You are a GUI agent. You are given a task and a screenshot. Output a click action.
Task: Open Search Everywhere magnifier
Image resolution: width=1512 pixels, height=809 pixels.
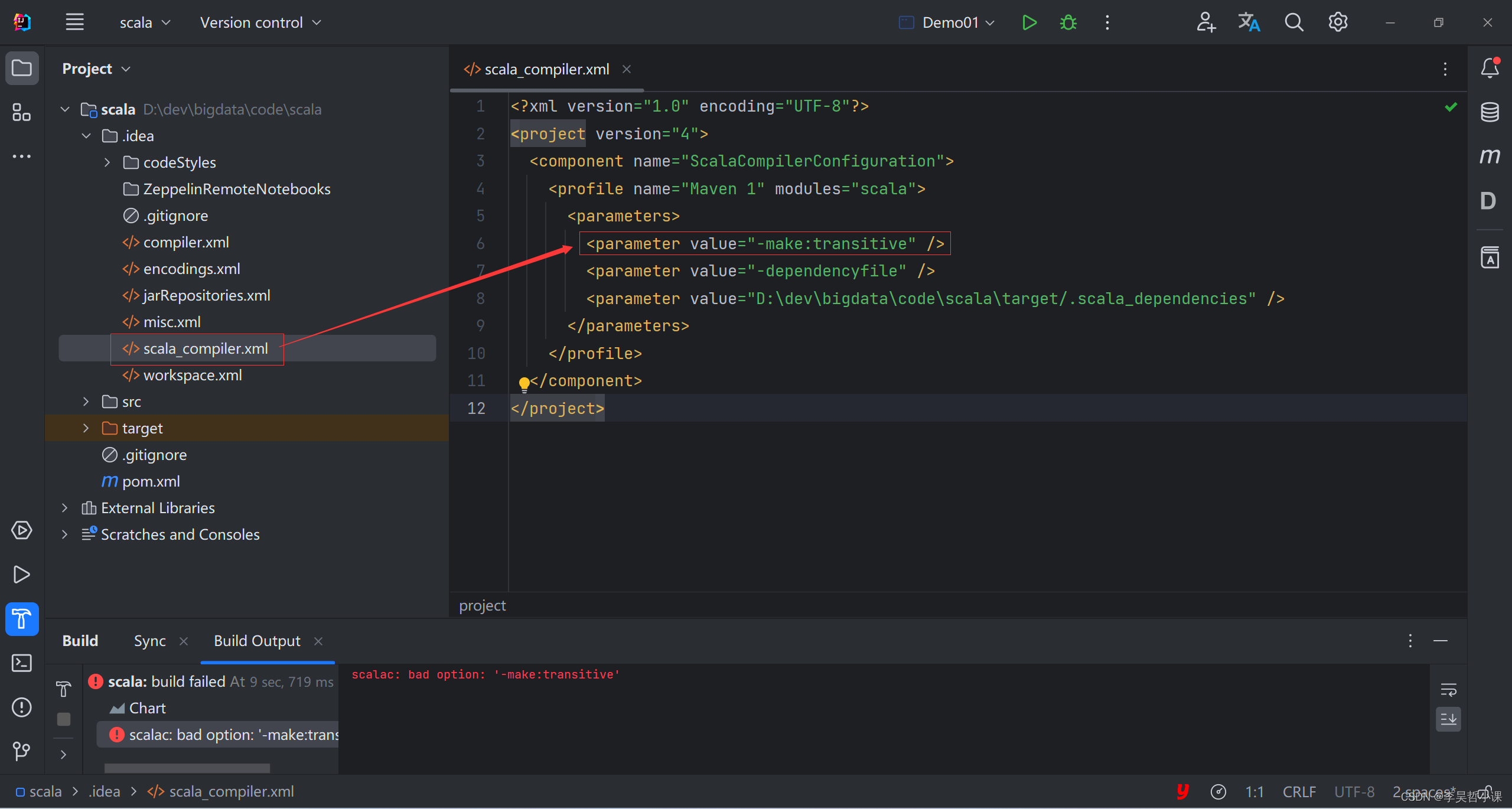point(1293,22)
